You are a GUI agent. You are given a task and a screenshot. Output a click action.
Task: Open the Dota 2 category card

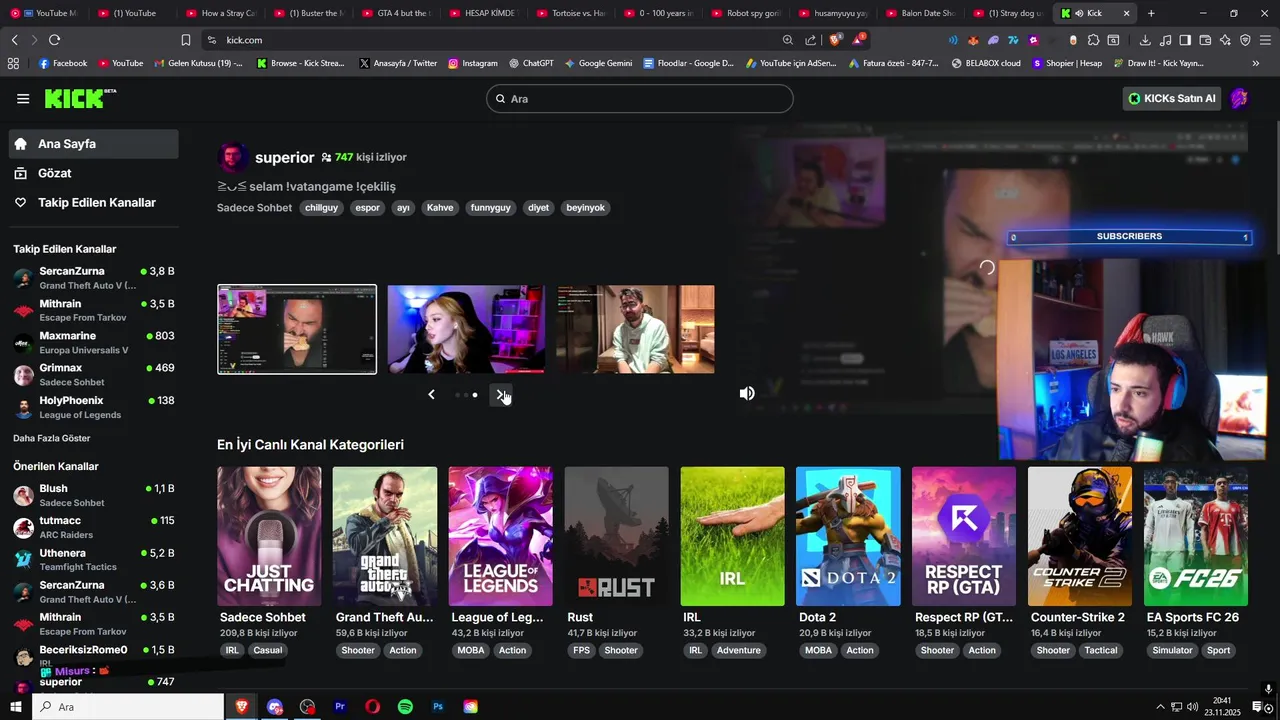848,536
